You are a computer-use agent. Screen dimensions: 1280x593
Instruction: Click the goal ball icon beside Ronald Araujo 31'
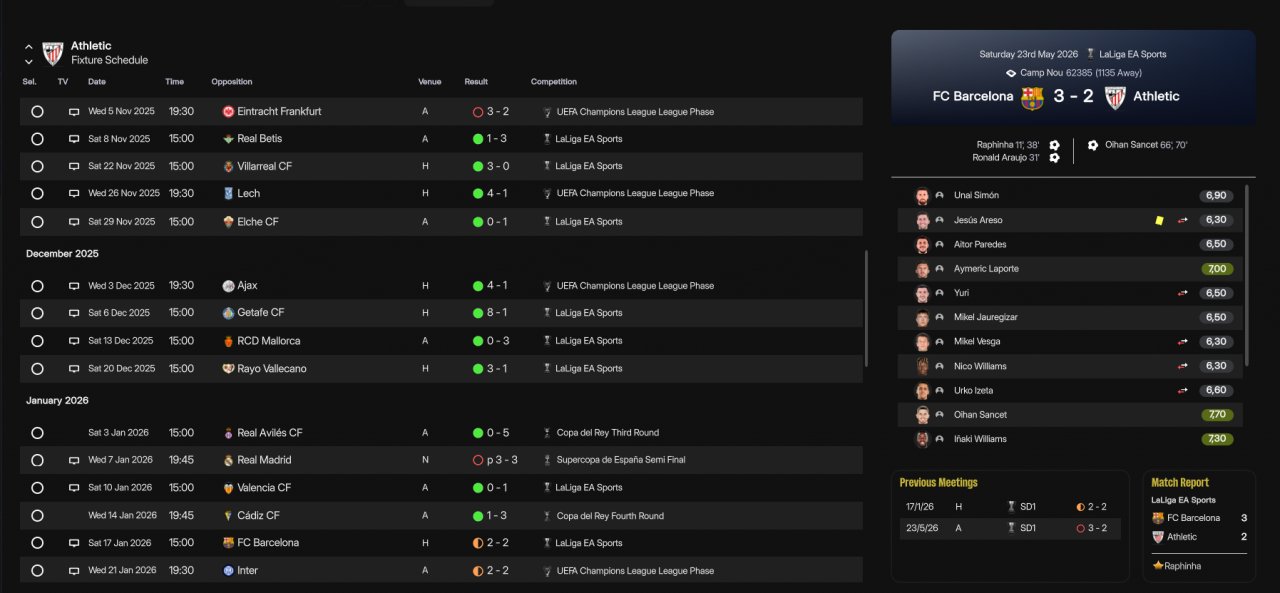tap(1054, 158)
